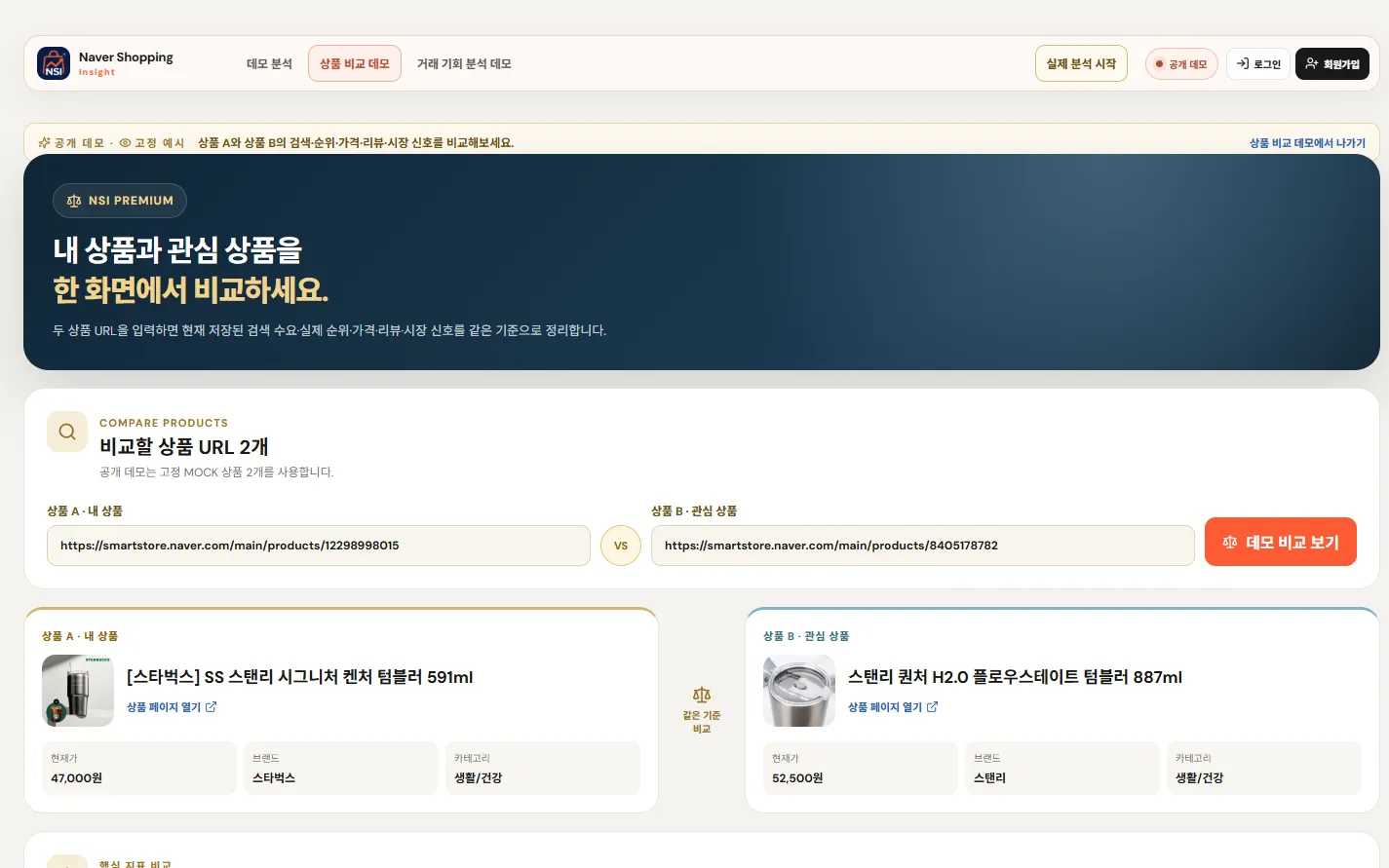Click the 데모 비교 보기 button
The width and height of the screenshot is (1389, 868).
click(1281, 542)
